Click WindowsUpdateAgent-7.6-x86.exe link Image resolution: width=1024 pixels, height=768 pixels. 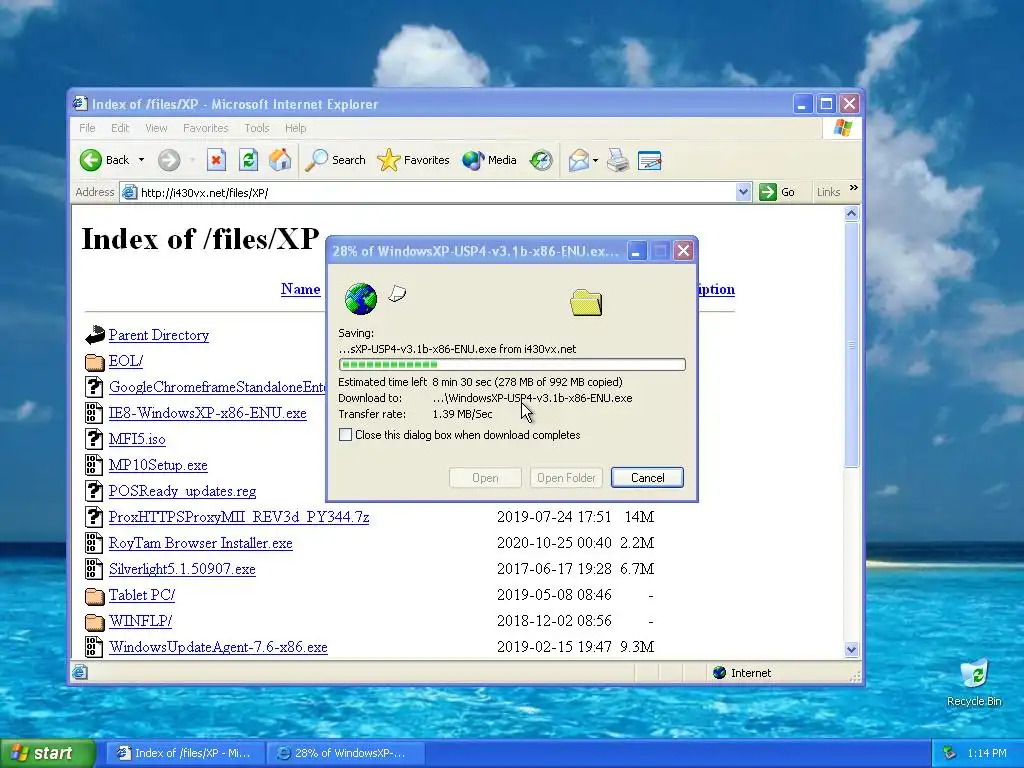218,647
